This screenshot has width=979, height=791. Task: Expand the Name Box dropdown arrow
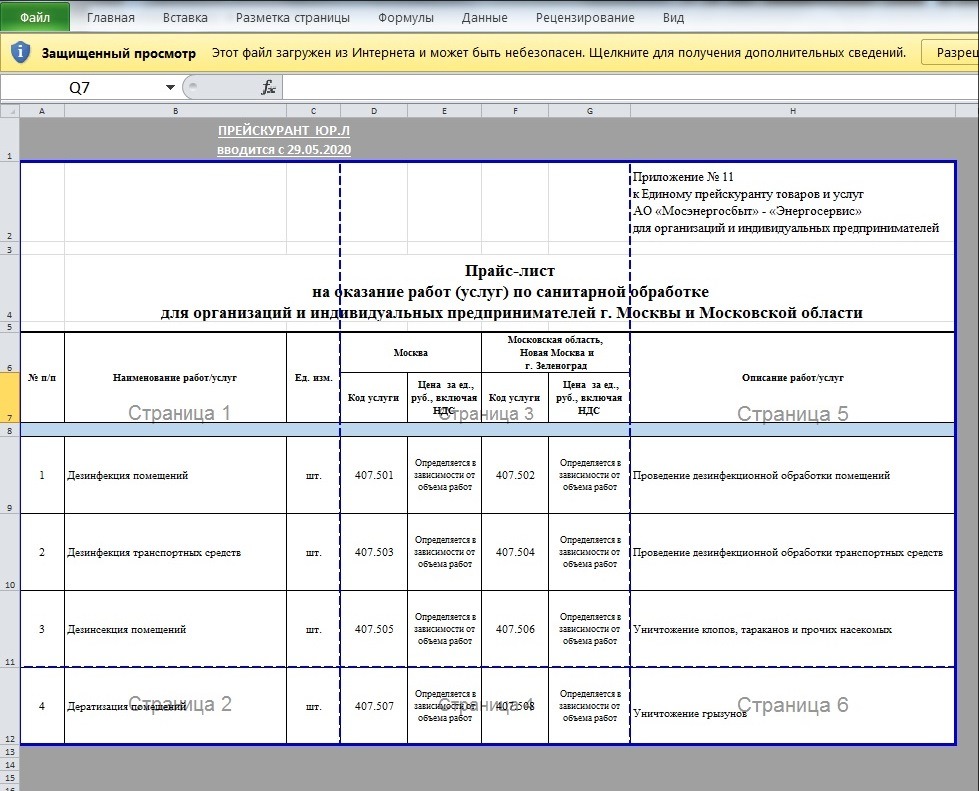[170, 87]
